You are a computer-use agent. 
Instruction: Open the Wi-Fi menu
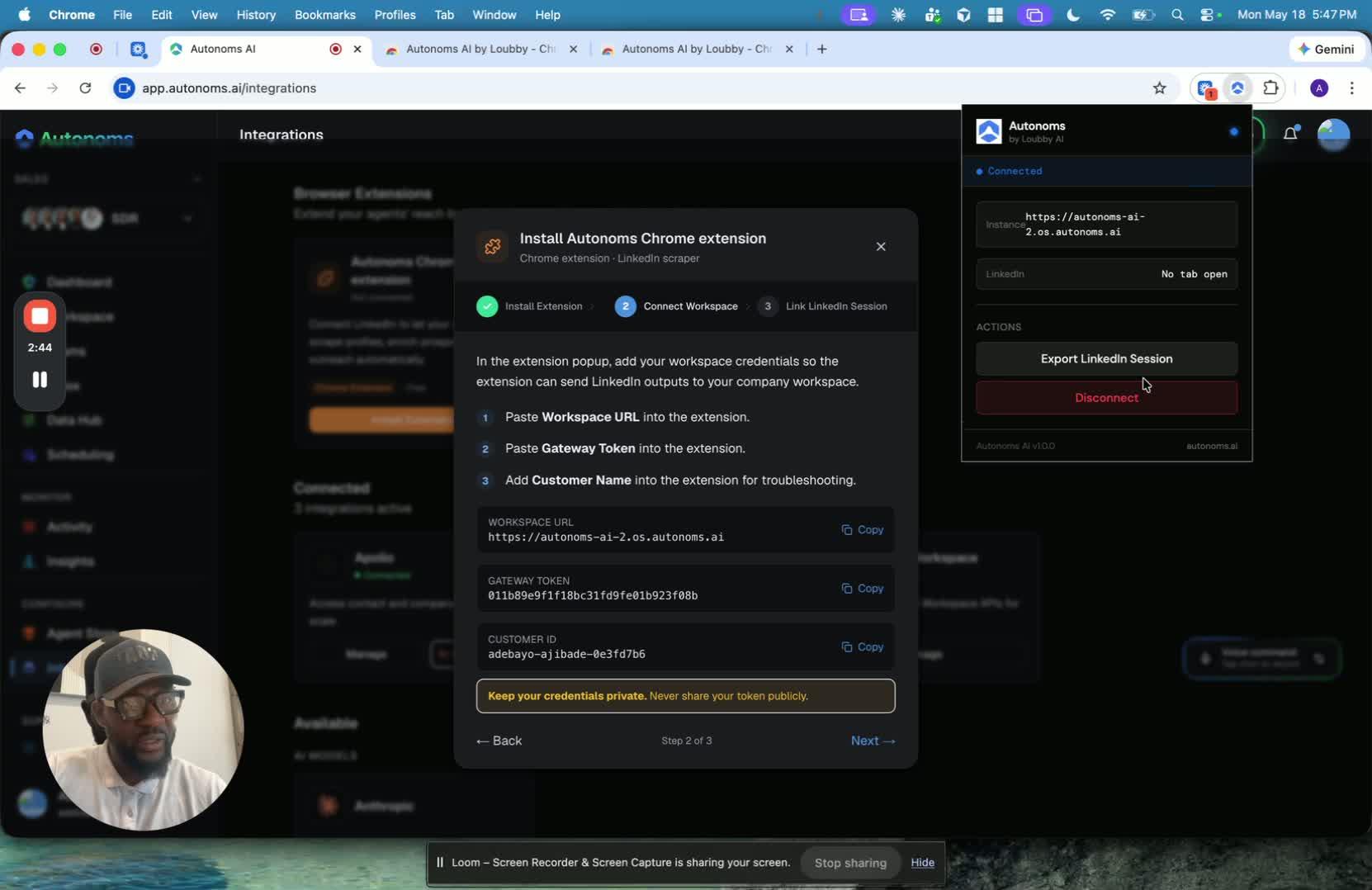point(1108,14)
